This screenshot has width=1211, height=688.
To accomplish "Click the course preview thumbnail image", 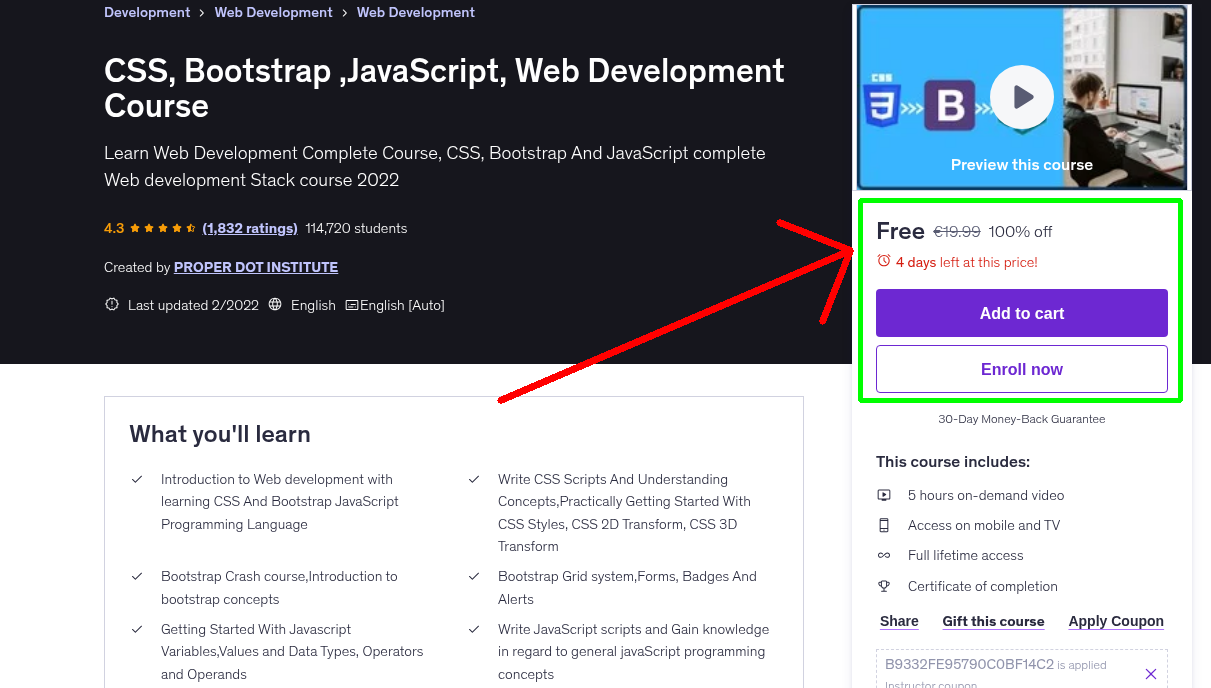I will click(x=1022, y=97).
